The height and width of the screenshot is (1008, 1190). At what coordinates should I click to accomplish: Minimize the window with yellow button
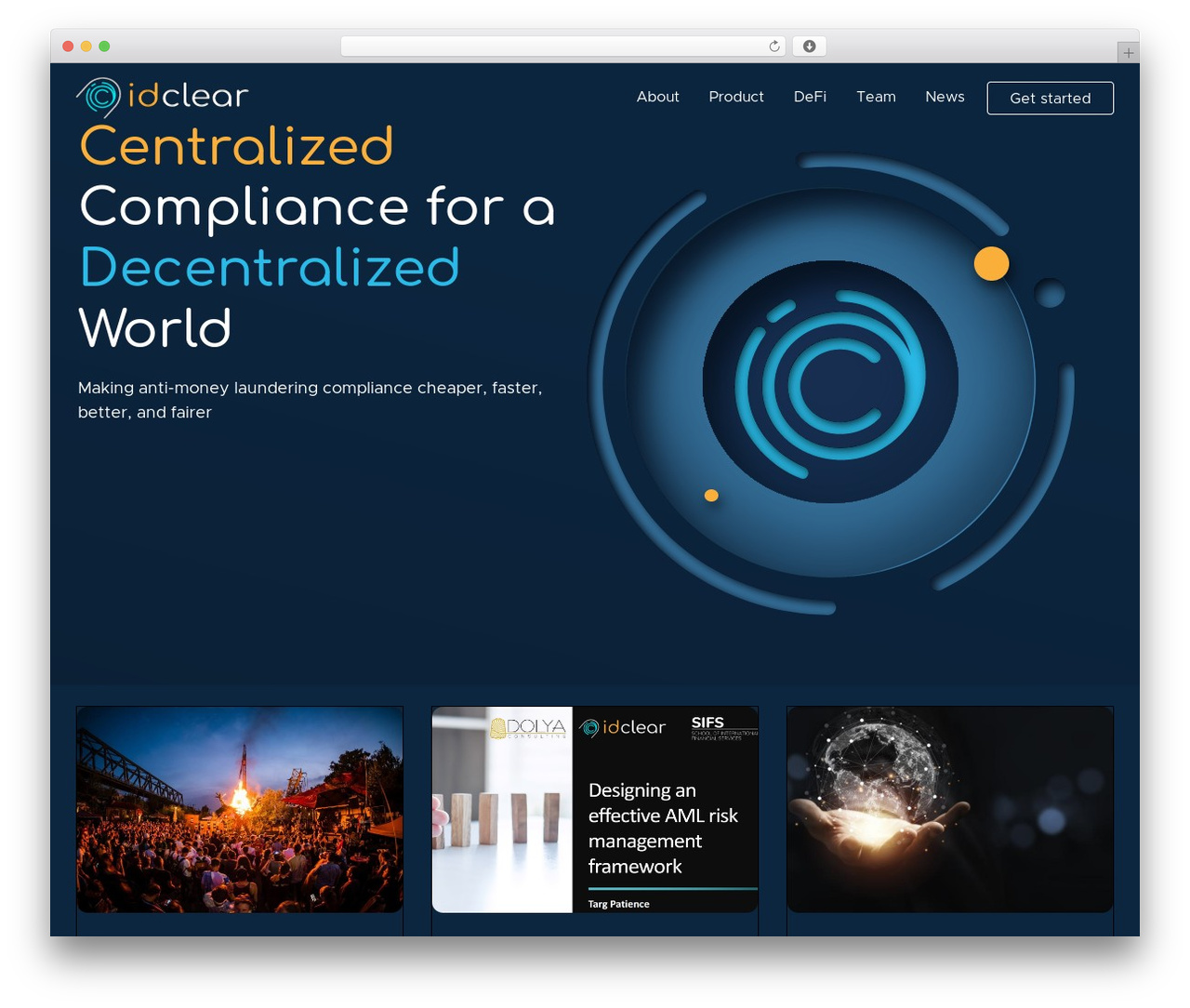tap(86, 46)
